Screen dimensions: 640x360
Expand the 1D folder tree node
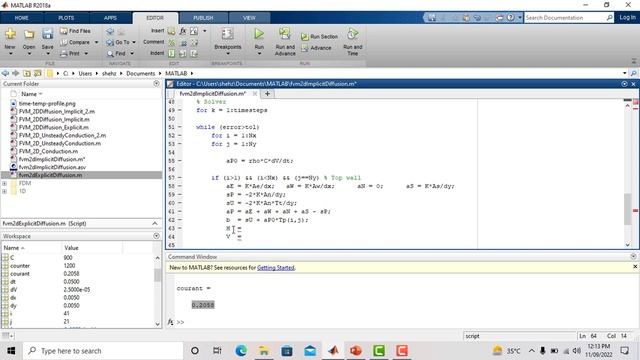(x=4, y=191)
